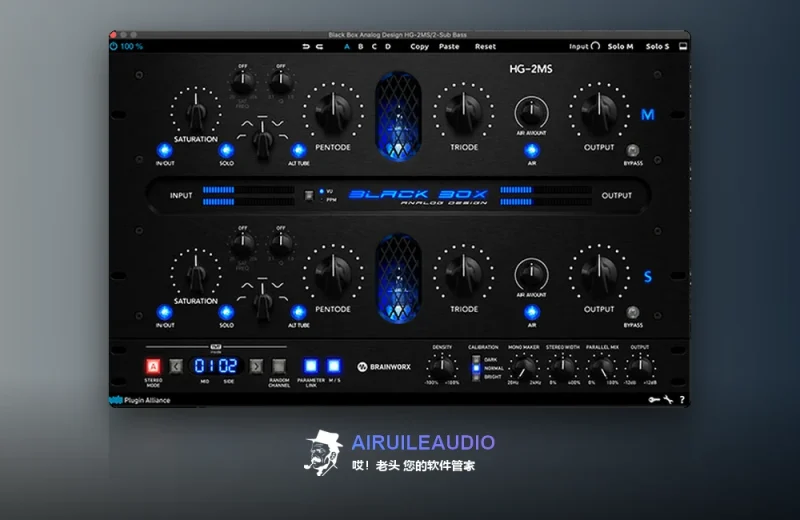
Task: Click the M channel Q small knob
Action: 281,82
